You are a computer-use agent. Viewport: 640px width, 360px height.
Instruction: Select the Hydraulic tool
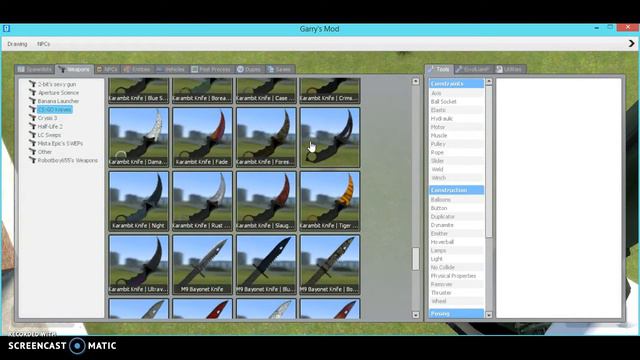(x=456, y=118)
